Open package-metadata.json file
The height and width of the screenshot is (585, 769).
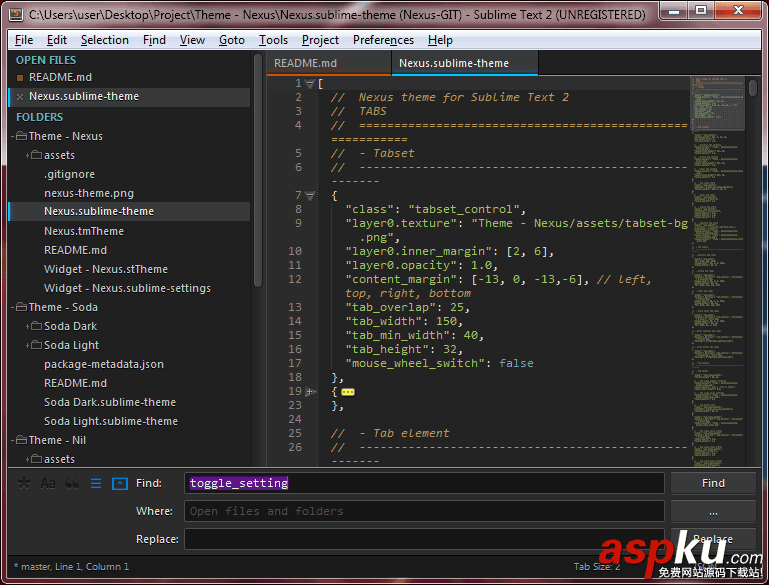click(104, 364)
